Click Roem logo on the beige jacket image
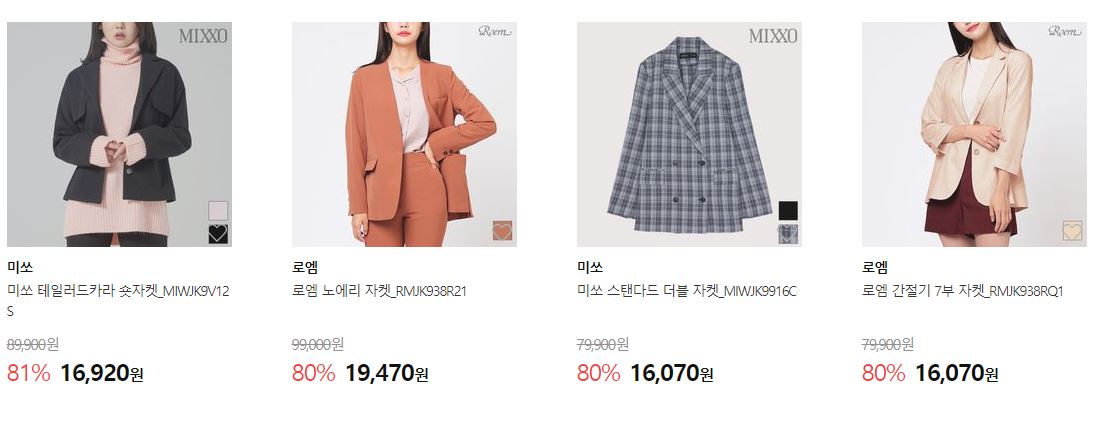The image size is (1107, 445). (x=1065, y=31)
